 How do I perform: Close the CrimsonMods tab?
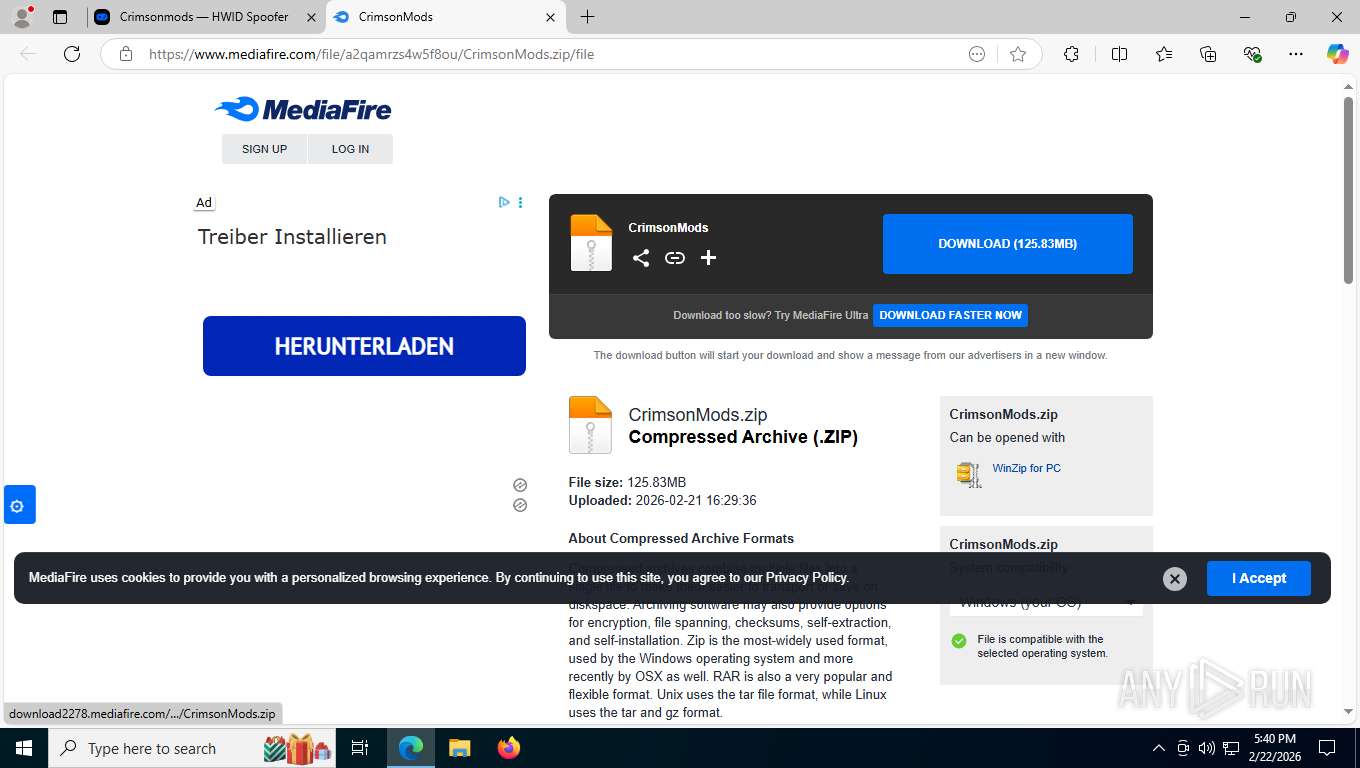tap(551, 17)
